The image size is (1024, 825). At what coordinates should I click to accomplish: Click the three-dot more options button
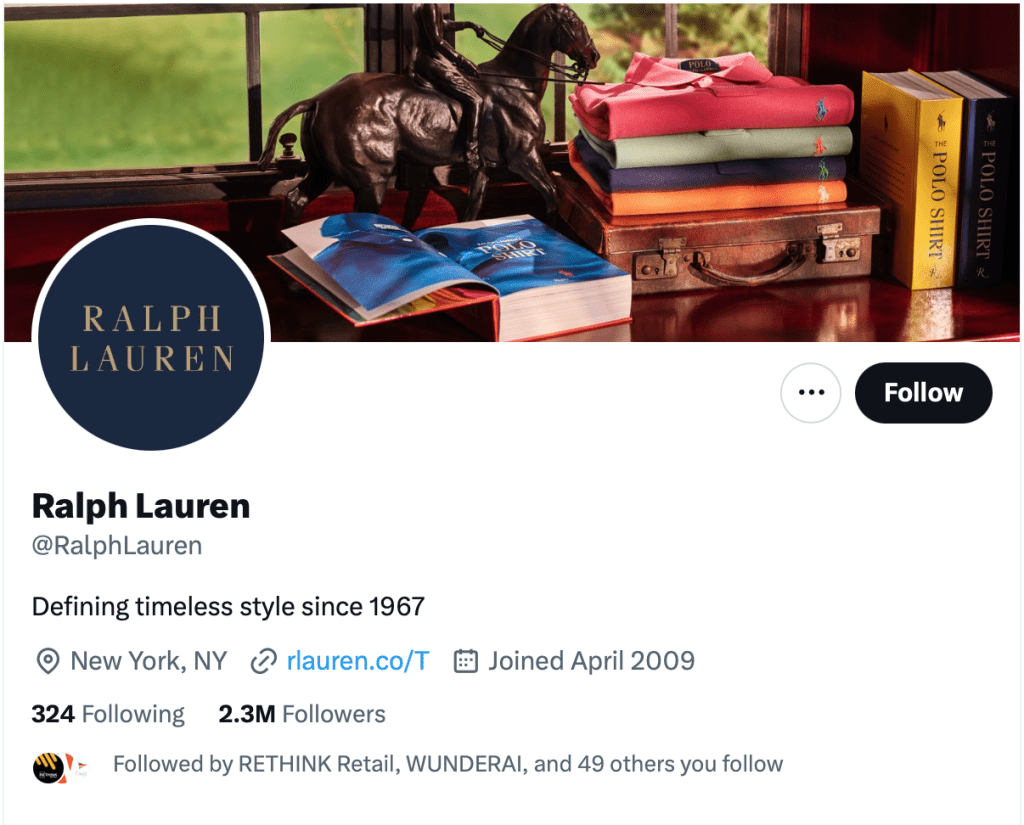[x=810, y=393]
